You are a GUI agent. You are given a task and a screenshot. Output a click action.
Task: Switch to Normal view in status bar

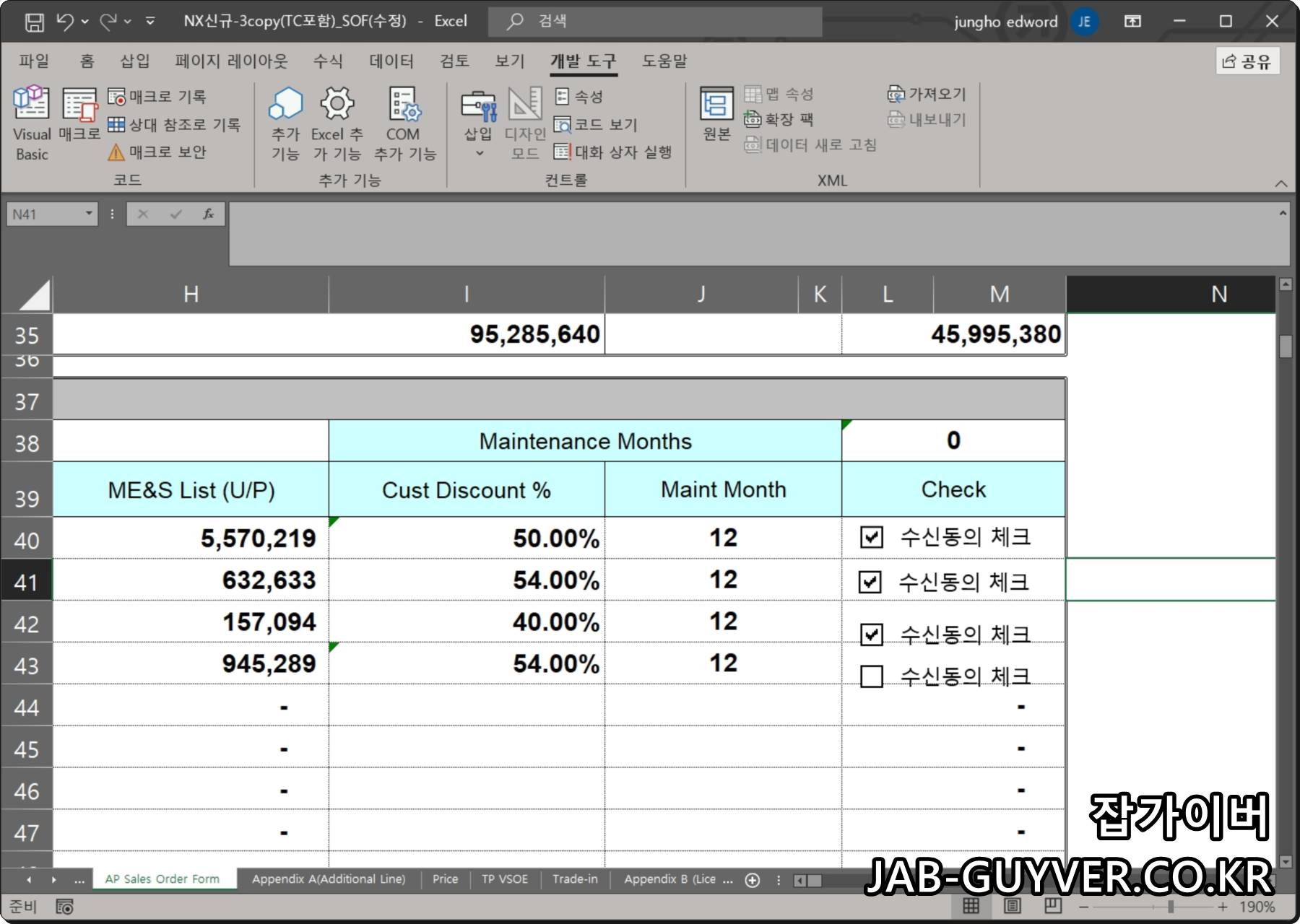point(971,906)
